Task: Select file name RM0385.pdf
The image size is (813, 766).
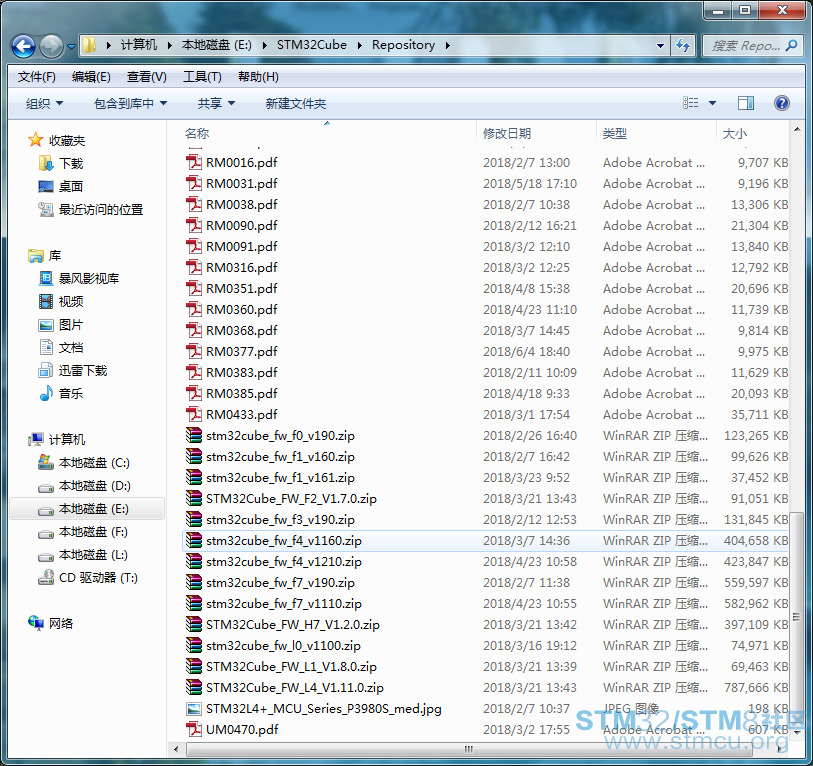Action: point(242,394)
